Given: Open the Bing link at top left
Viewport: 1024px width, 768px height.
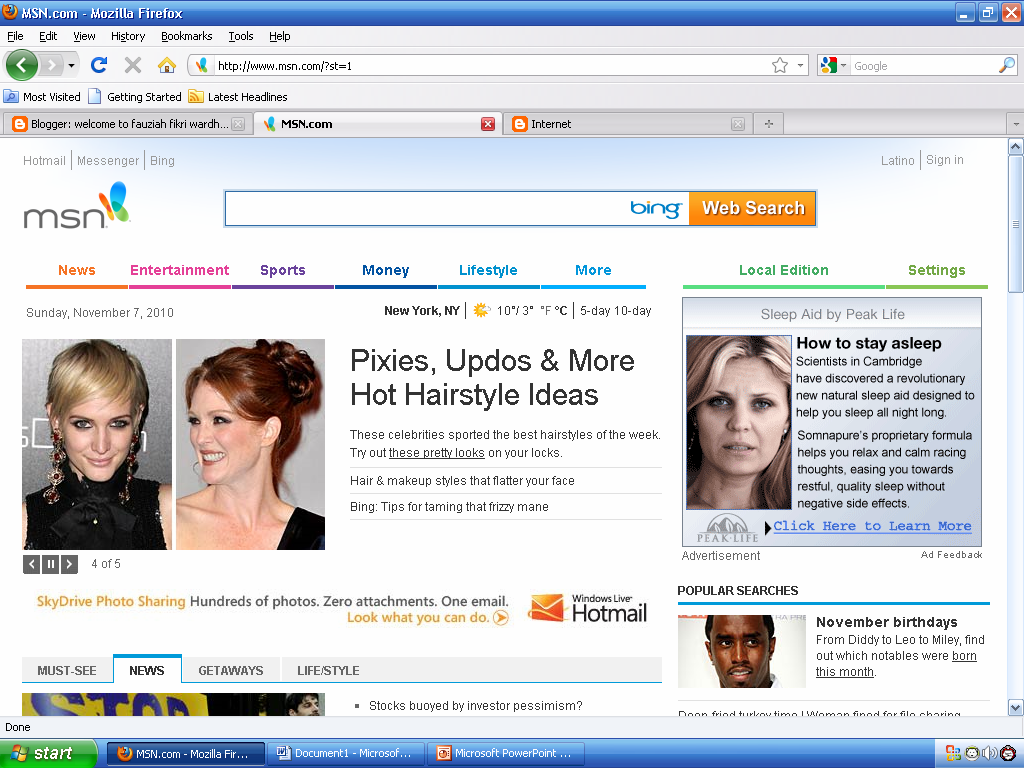Looking at the screenshot, I should pos(162,161).
